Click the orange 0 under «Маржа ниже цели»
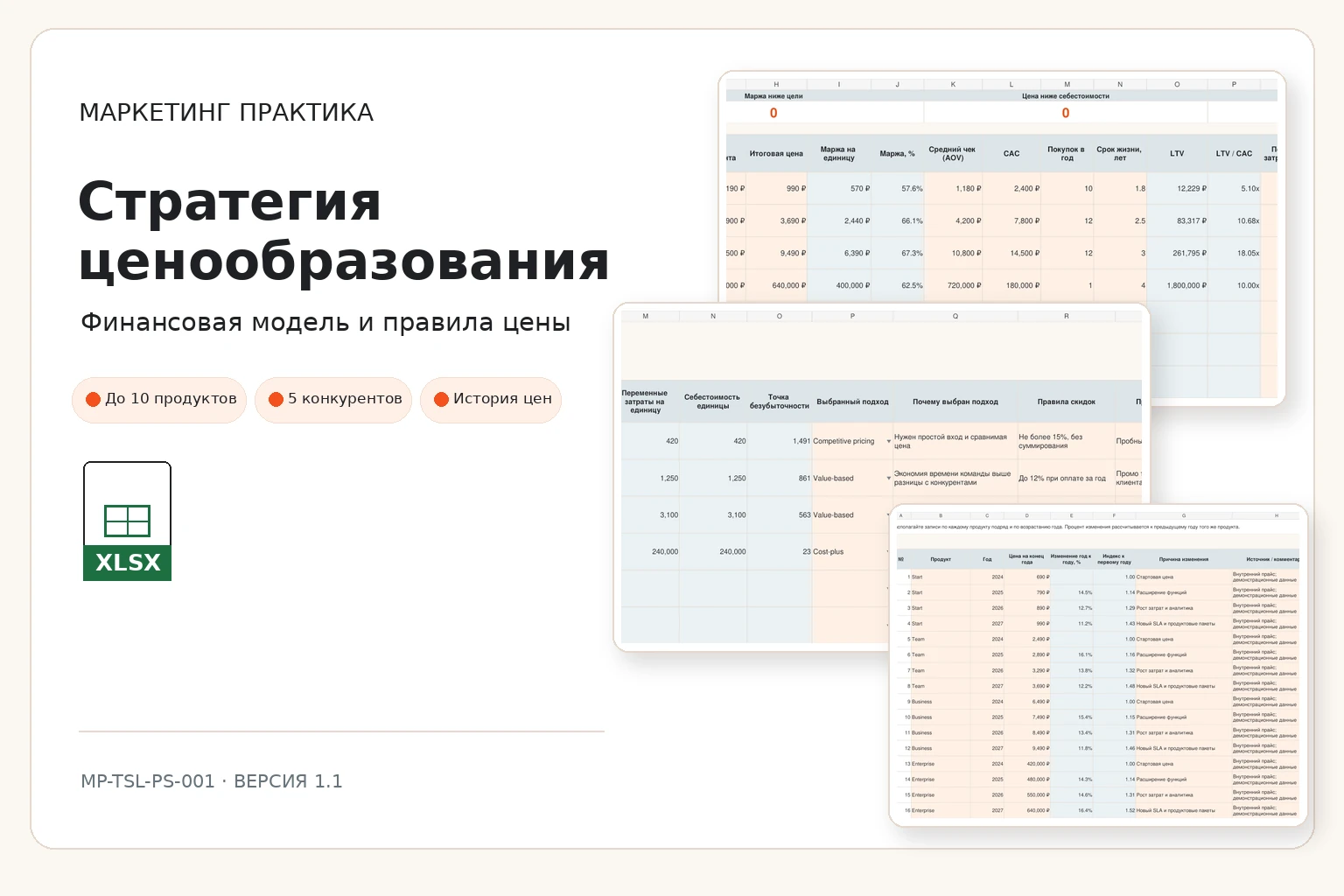 773,113
